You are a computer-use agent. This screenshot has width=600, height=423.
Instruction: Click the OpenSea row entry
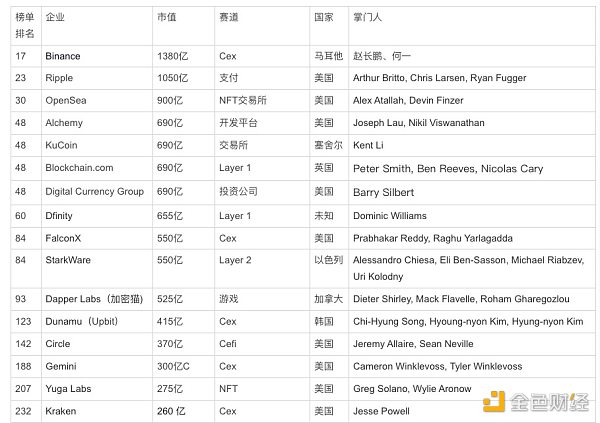pos(66,101)
